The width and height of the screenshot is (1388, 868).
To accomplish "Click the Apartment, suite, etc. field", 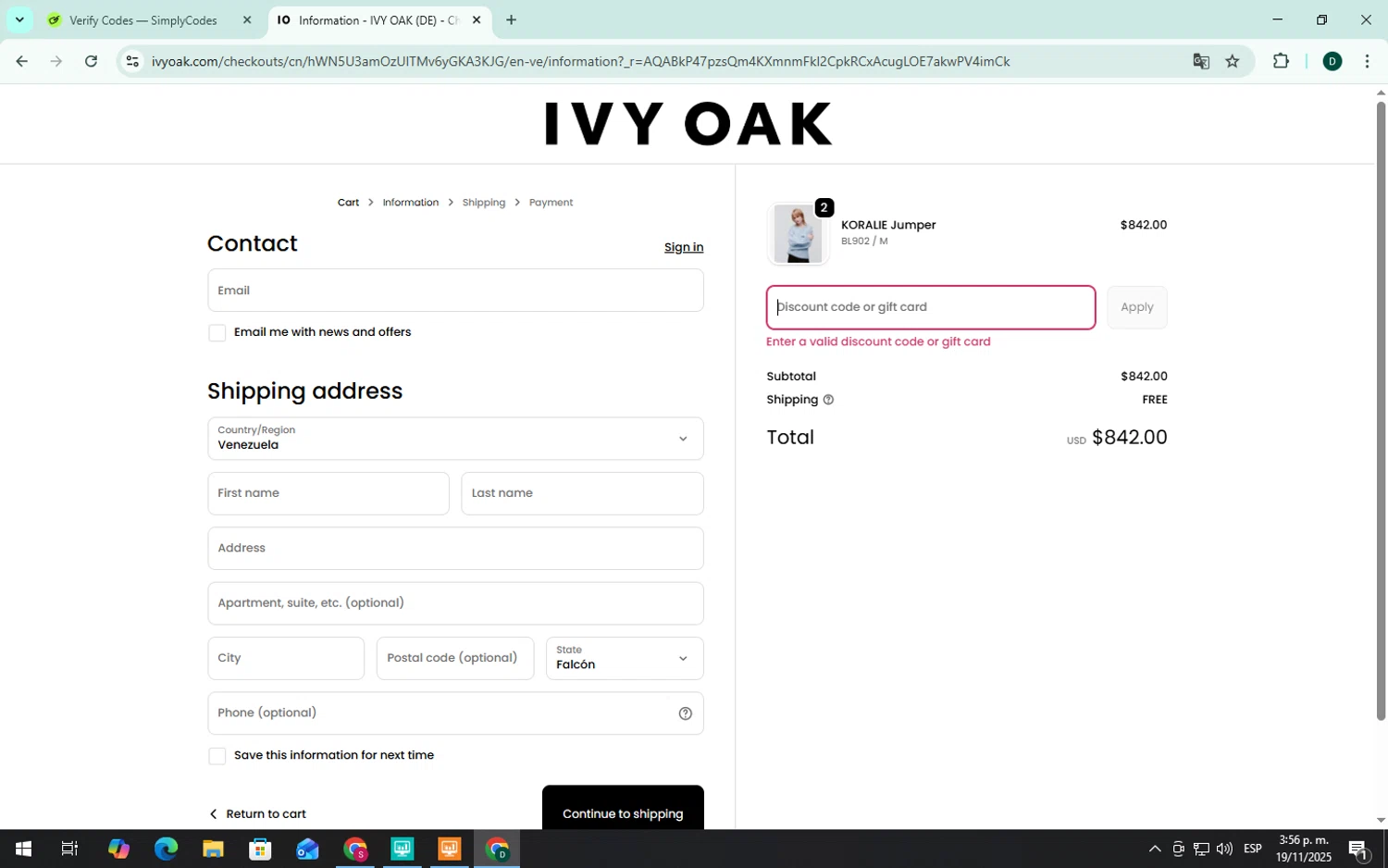I will pyautogui.click(x=455, y=602).
